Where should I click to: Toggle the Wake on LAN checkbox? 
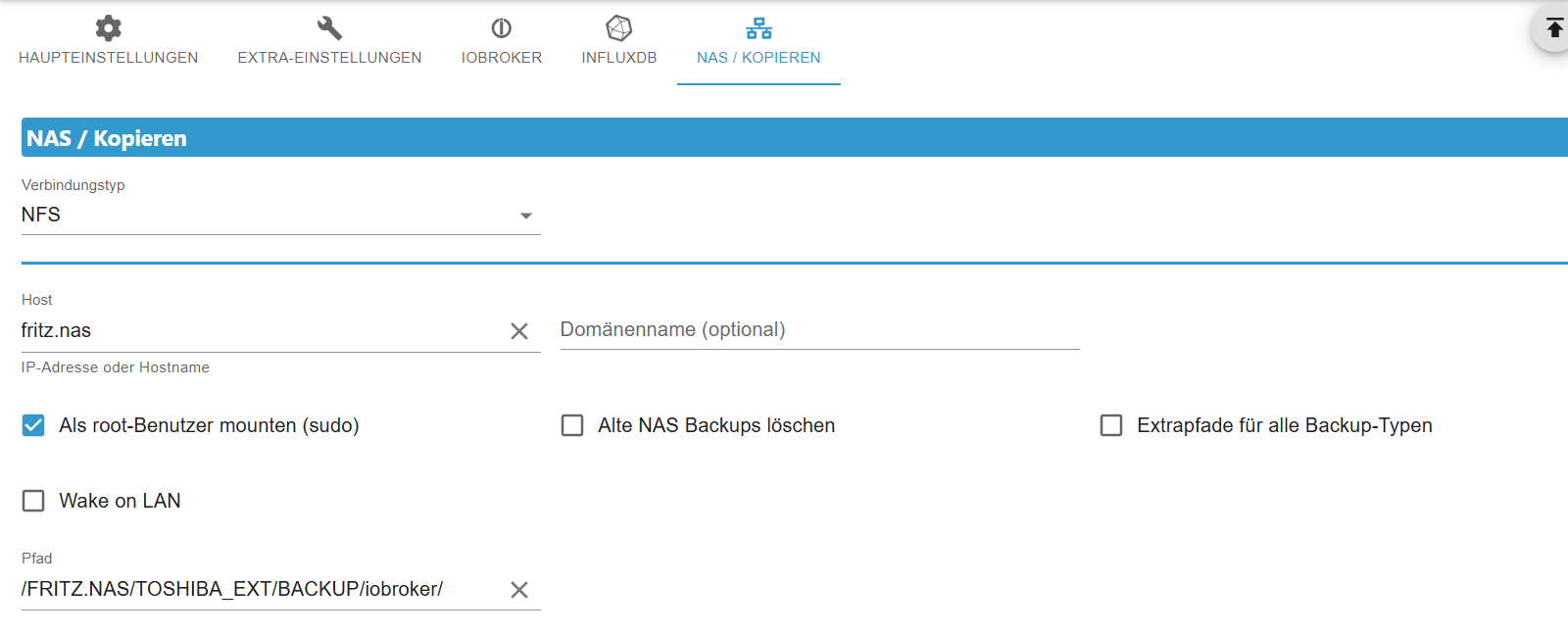pyautogui.click(x=33, y=501)
